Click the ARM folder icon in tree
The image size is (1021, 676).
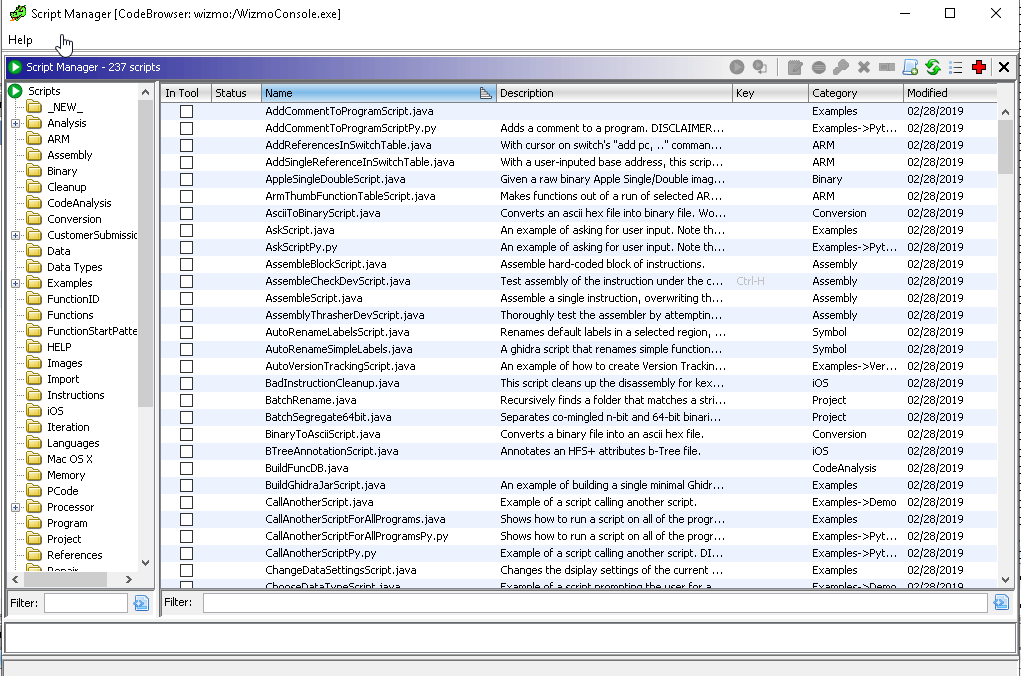[34, 139]
